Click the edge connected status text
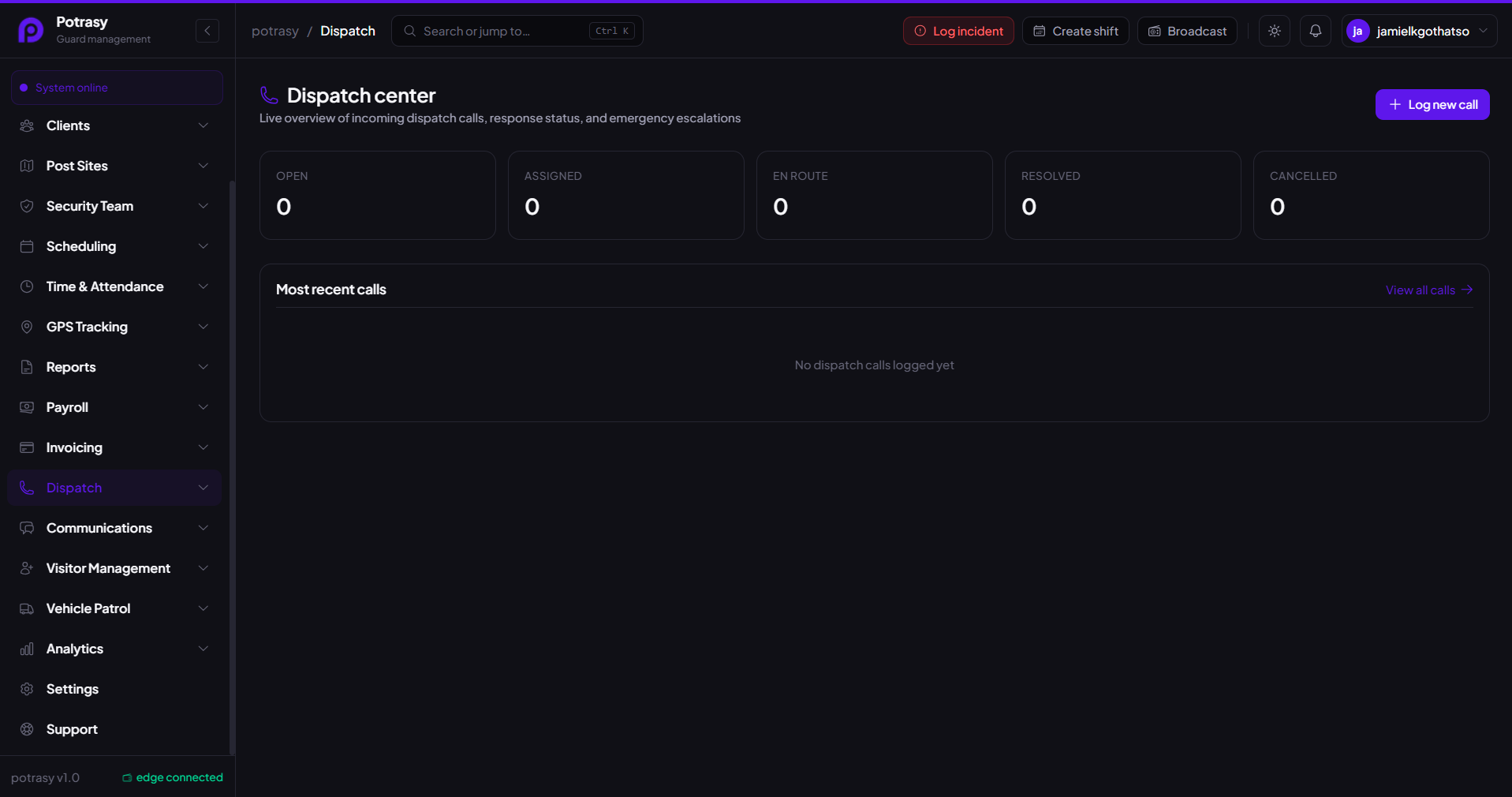Screen dimensions: 1512x797 coord(179,777)
